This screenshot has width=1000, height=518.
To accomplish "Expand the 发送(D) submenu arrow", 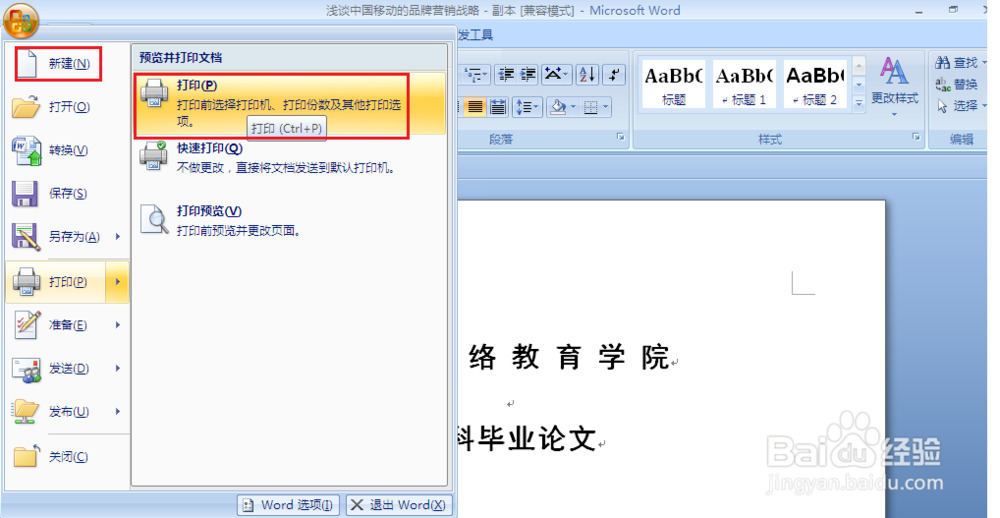I will 118,368.
